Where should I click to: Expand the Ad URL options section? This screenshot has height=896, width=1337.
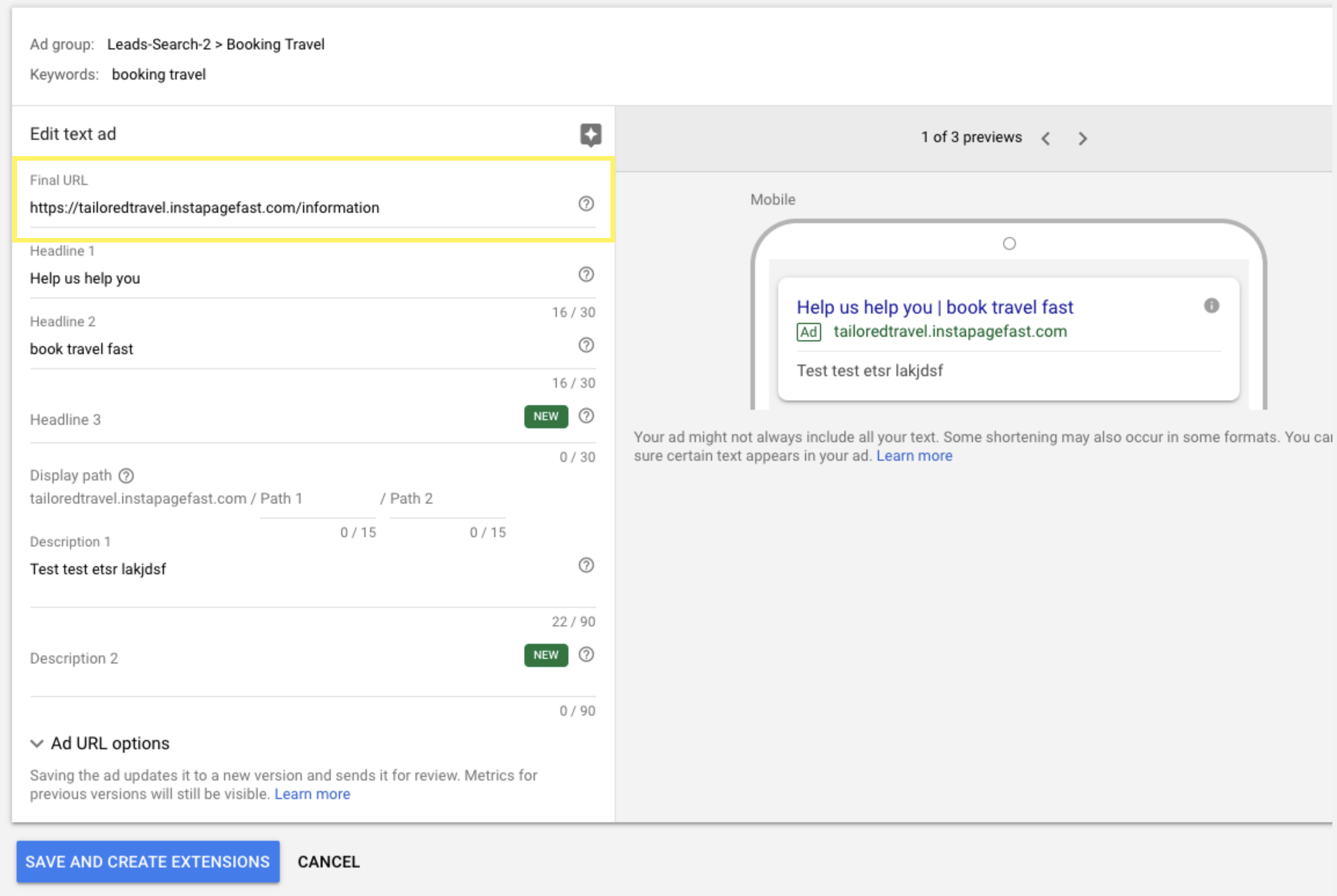point(100,743)
